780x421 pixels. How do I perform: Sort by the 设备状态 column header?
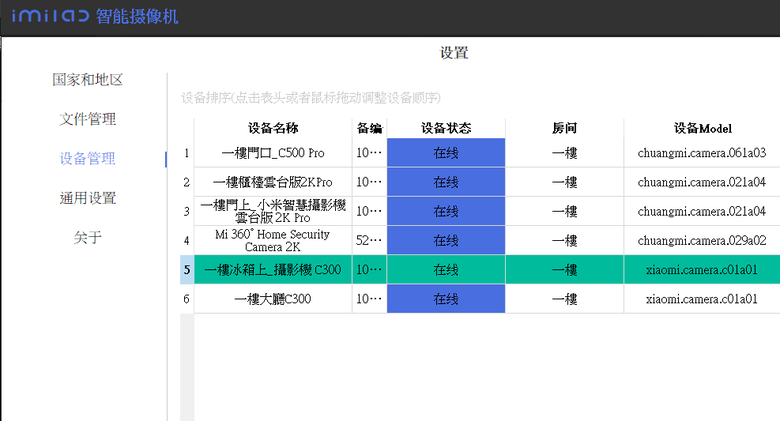pyautogui.click(x=446, y=128)
